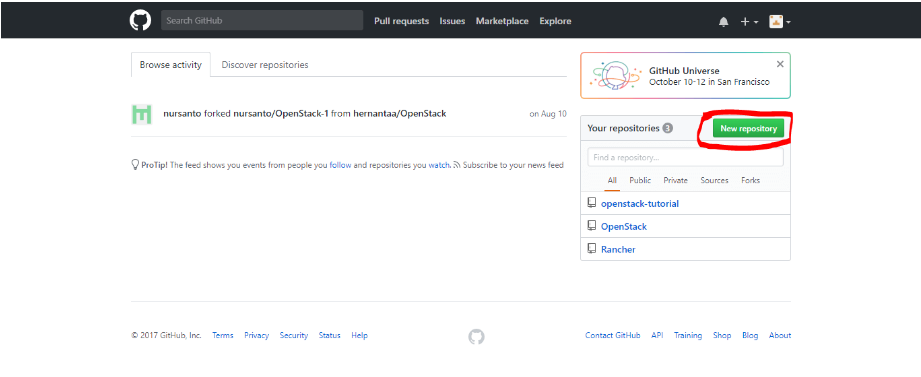
Task: Open the footer Terms link
Action: click(x=223, y=335)
